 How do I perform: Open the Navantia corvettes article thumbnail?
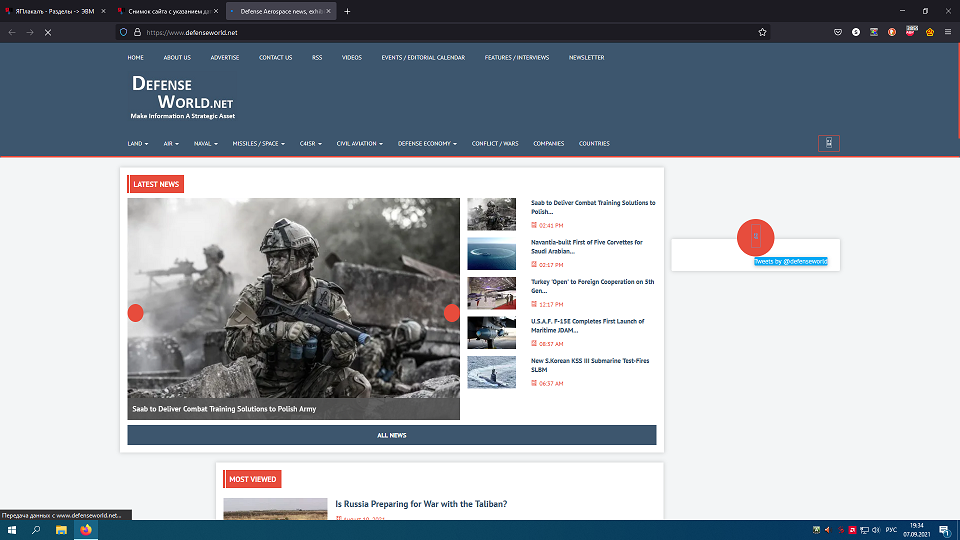pos(492,253)
